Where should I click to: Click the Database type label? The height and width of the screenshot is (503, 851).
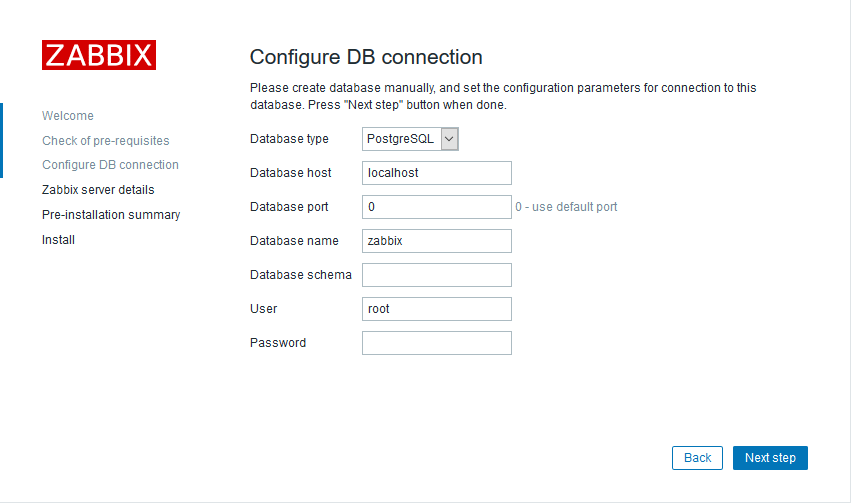[x=289, y=139]
